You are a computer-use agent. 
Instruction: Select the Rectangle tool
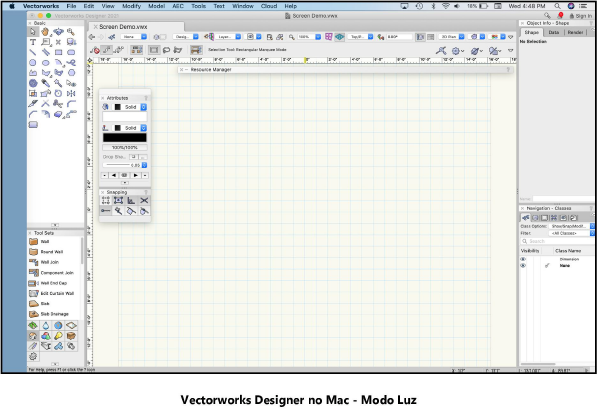coord(58,52)
